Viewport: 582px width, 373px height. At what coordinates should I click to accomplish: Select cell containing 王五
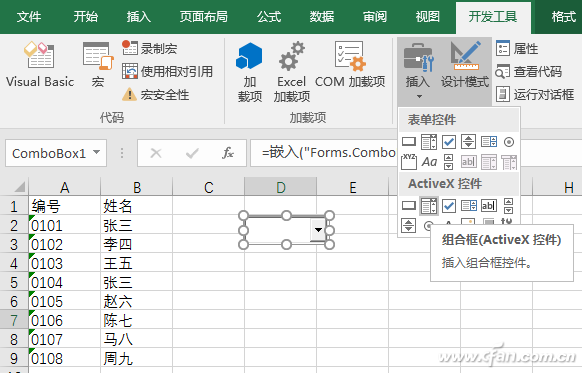137,263
